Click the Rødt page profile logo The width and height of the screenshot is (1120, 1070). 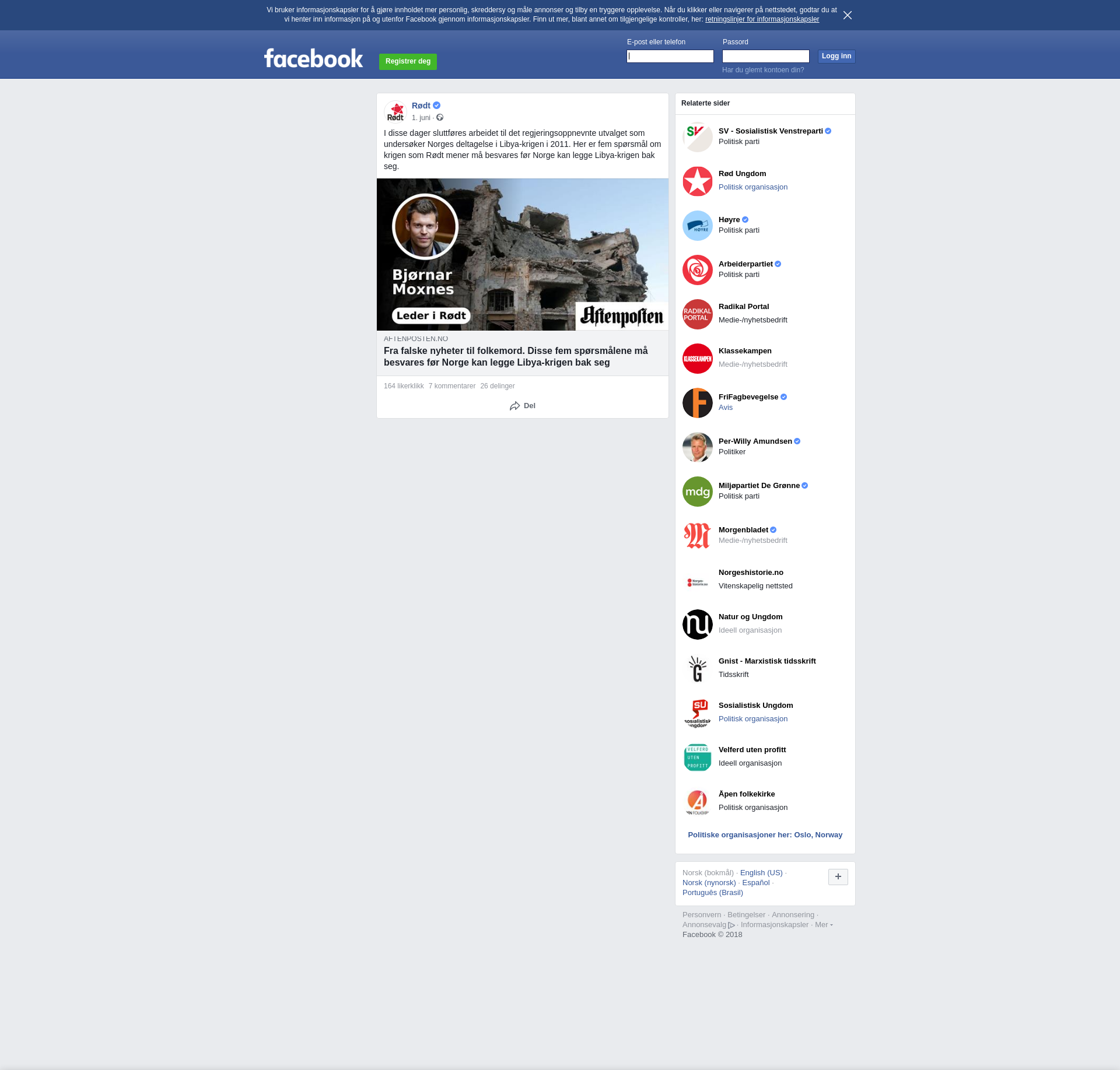point(395,111)
